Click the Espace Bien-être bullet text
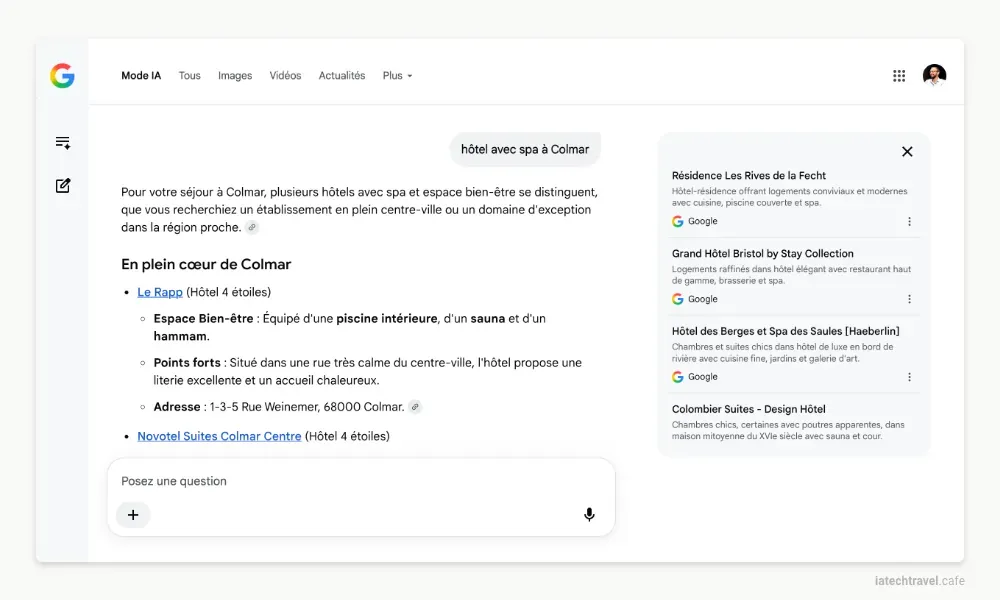This screenshot has width=1000, height=600. click(x=349, y=327)
